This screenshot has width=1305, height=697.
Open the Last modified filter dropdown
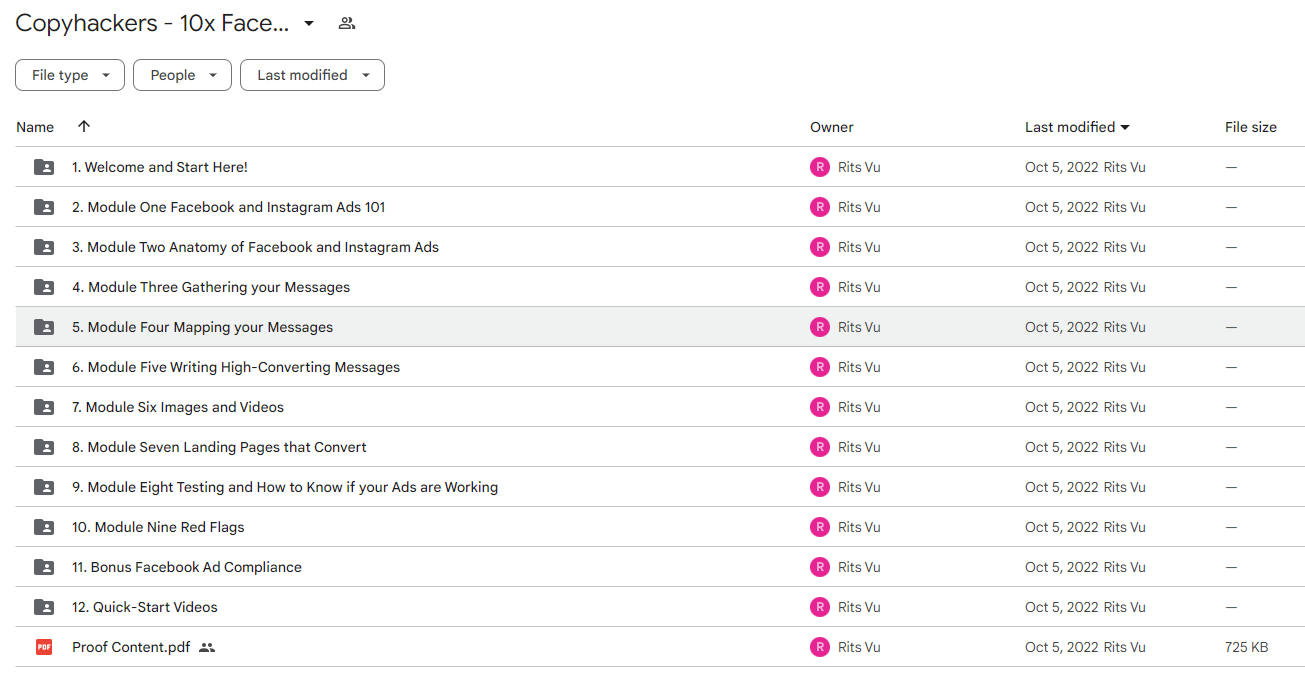(312, 75)
